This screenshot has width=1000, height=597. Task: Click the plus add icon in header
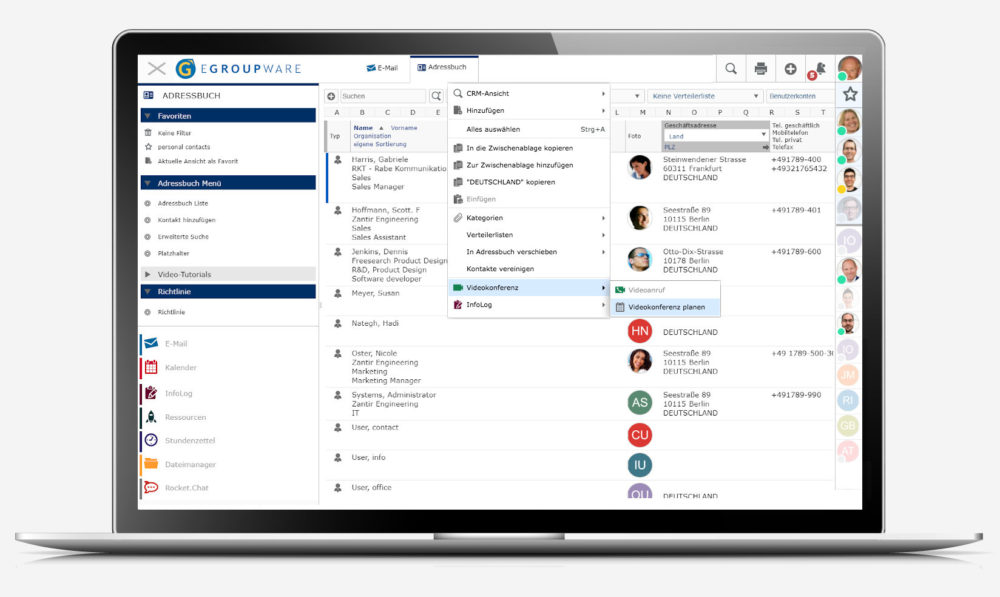[x=790, y=69]
